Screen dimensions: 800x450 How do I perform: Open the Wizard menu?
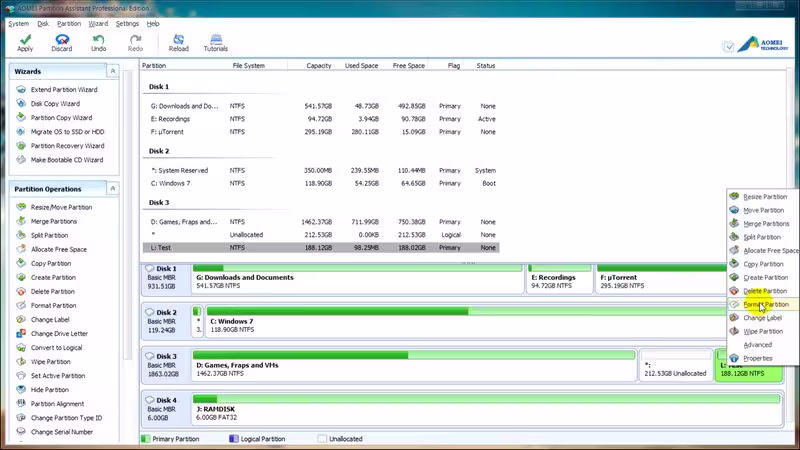coord(98,23)
